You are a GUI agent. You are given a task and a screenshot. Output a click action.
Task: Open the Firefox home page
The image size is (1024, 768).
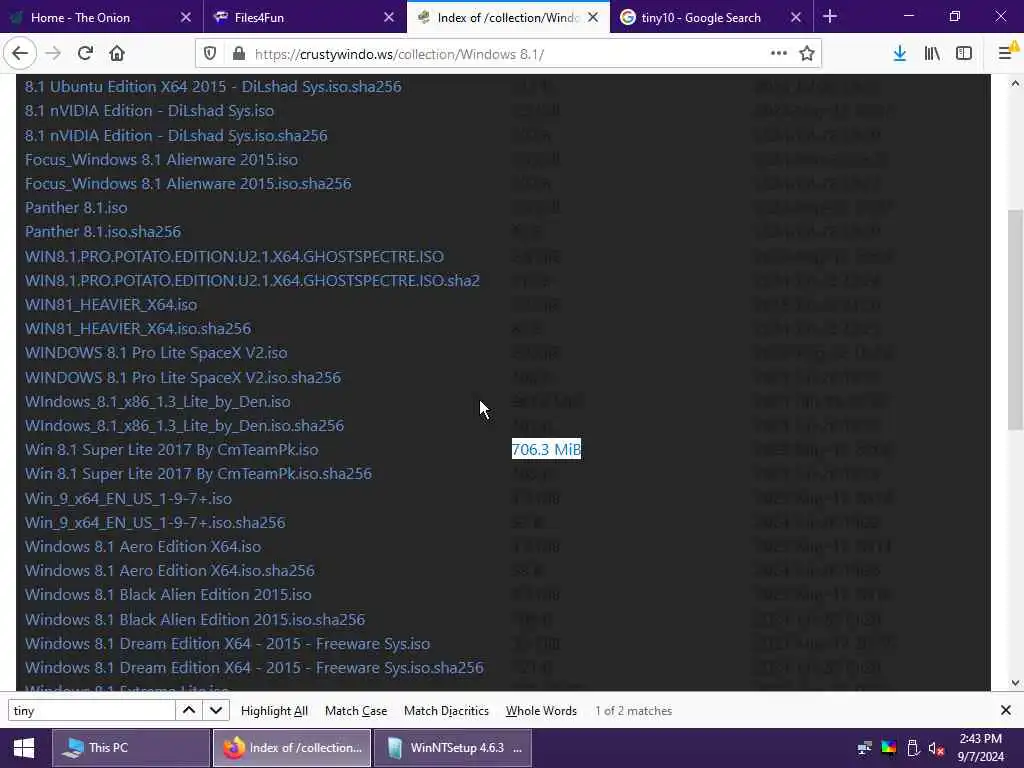click(117, 54)
